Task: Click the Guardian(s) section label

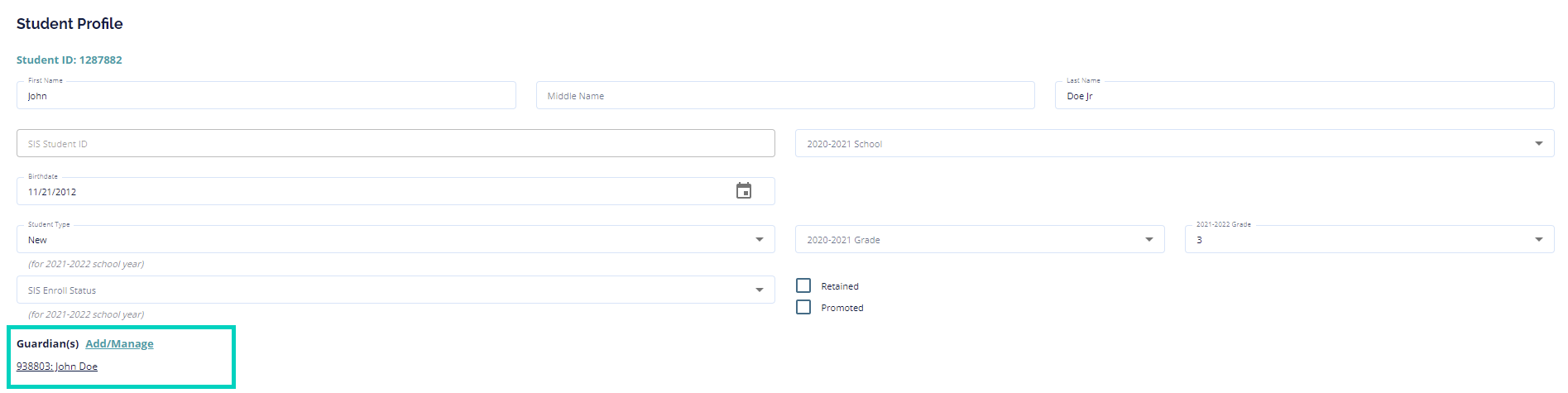Action: click(x=47, y=344)
